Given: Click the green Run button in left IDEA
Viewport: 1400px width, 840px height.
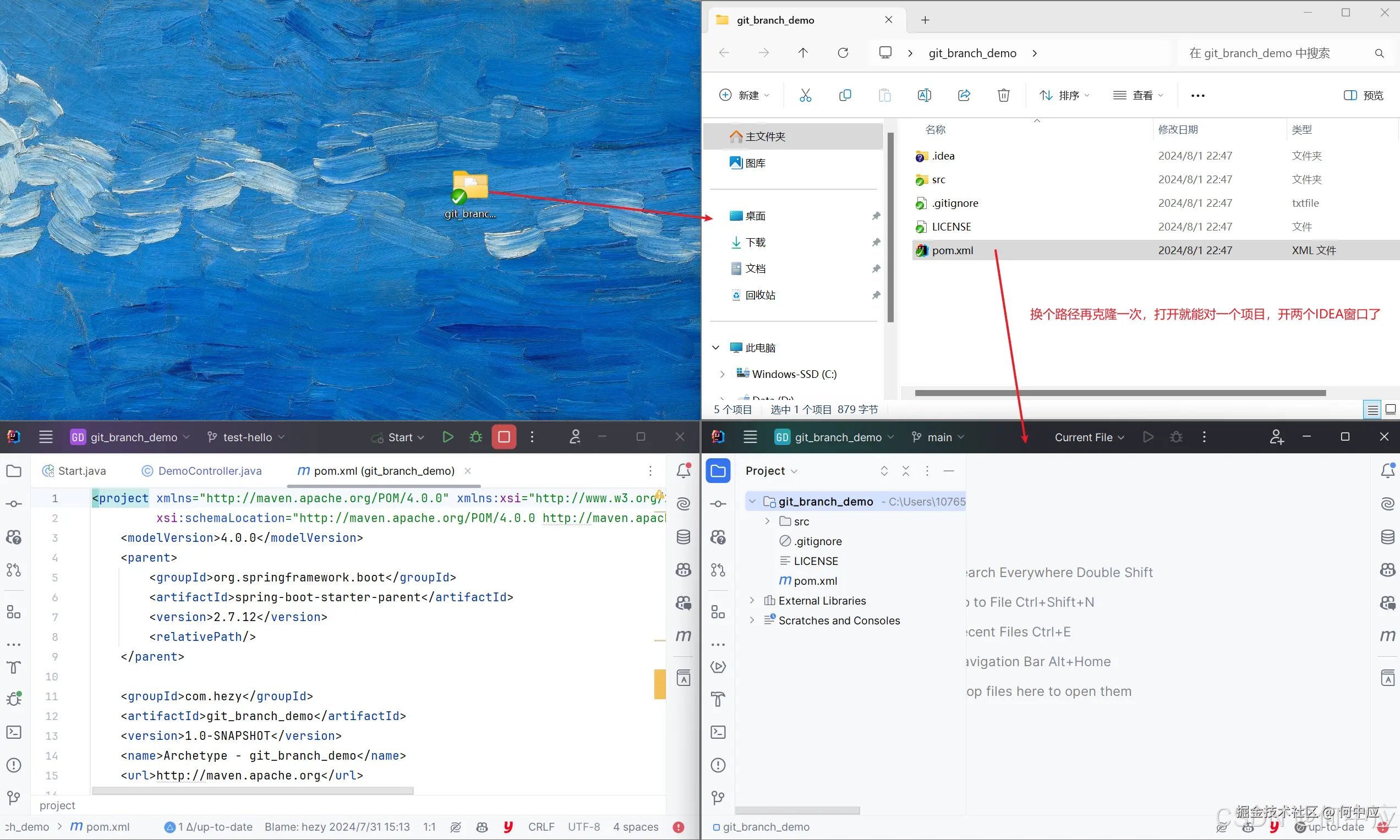Looking at the screenshot, I should [x=448, y=437].
